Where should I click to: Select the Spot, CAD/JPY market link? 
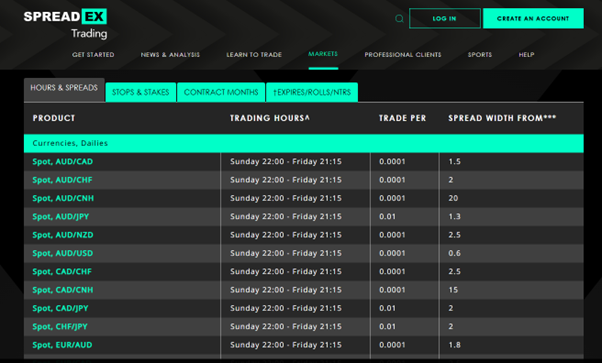pos(60,308)
